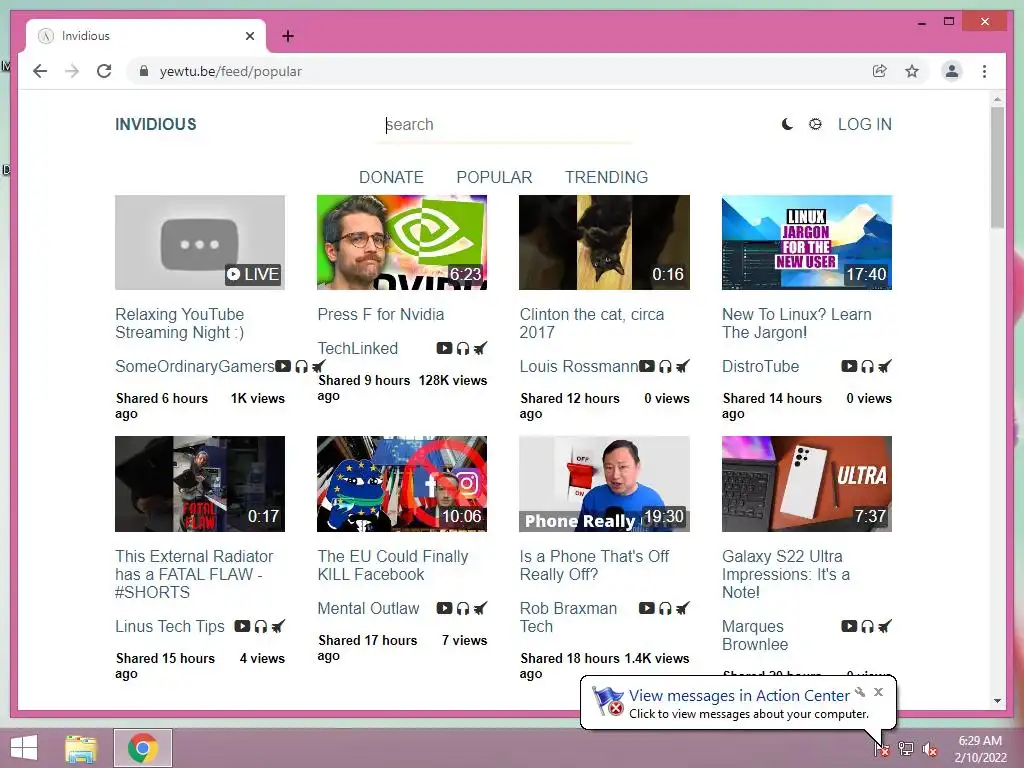This screenshot has height=768, width=1024.
Task: Go back in Chrome
Action: tap(40, 71)
